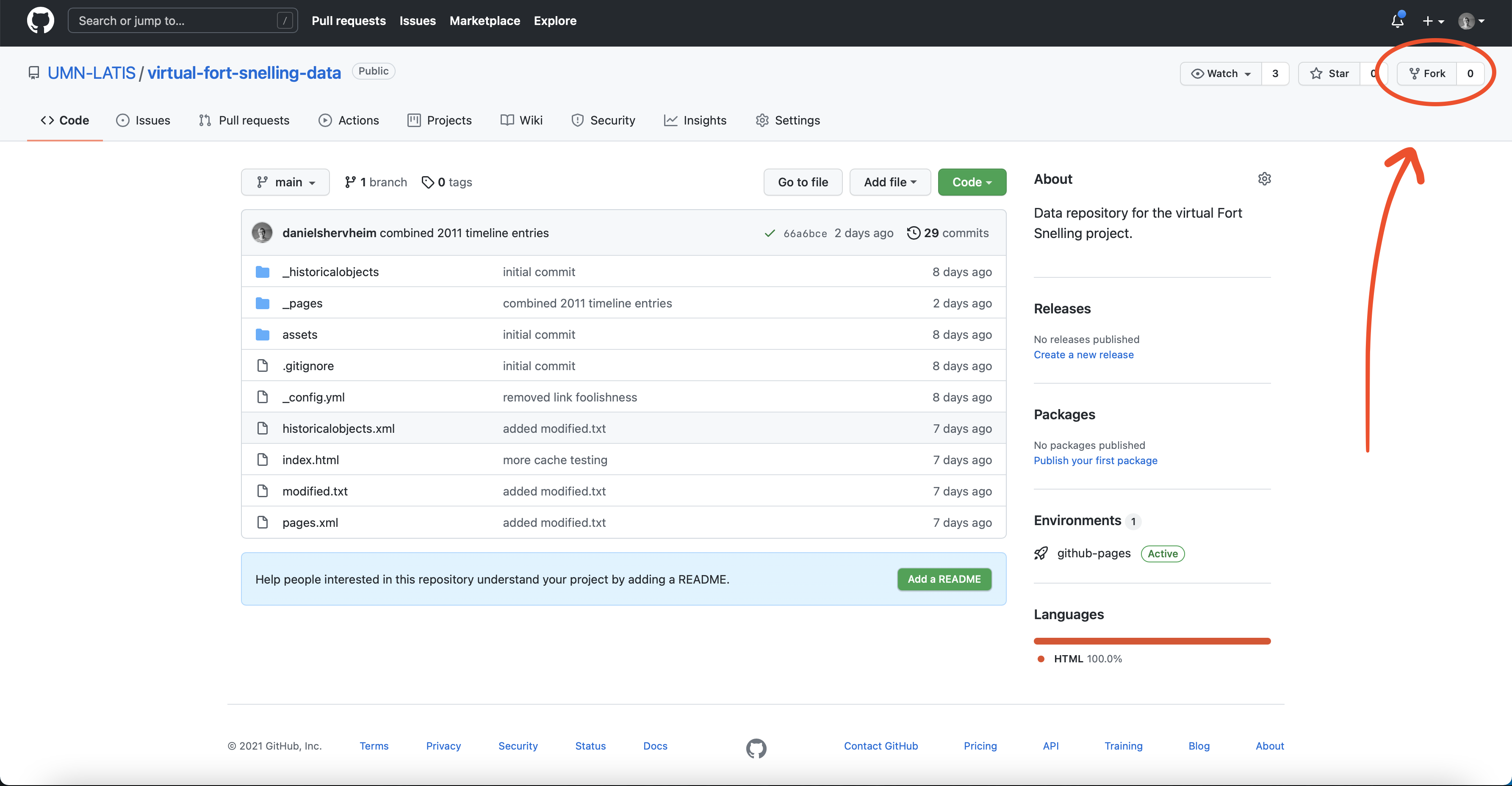
Task: Click danielshervheim's avatar in commit bar
Action: 262,232
